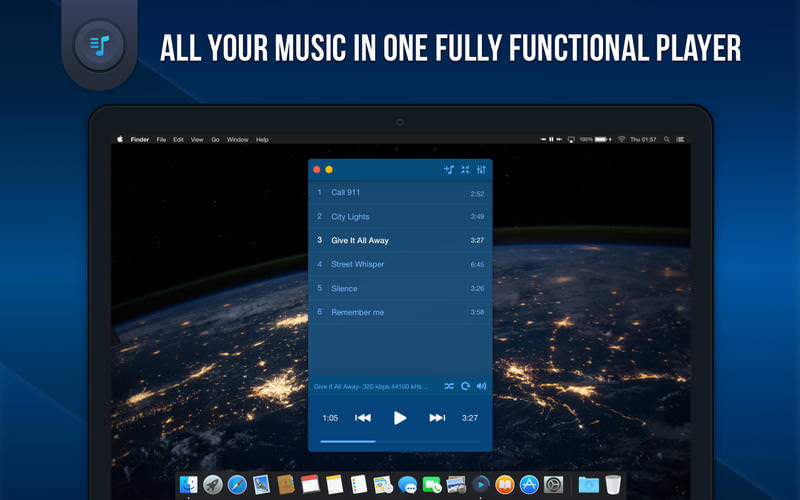Open the Window menu

pyautogui.click(x=237, y=139)
